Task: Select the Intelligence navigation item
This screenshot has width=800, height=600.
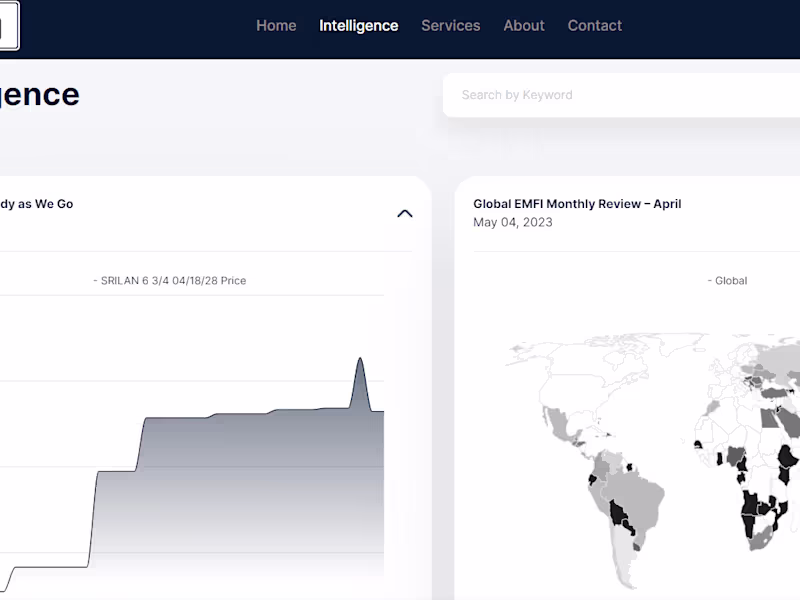Action: click(x=358, y=26)
